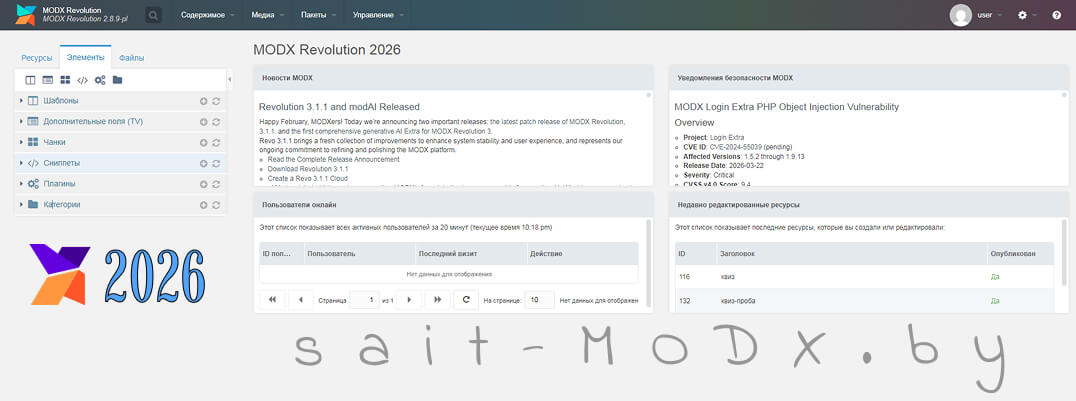The height and width of the screenshot is (401, 1076).
Task: Add a new item in Шаблоны row
Action: click(203, 101)
